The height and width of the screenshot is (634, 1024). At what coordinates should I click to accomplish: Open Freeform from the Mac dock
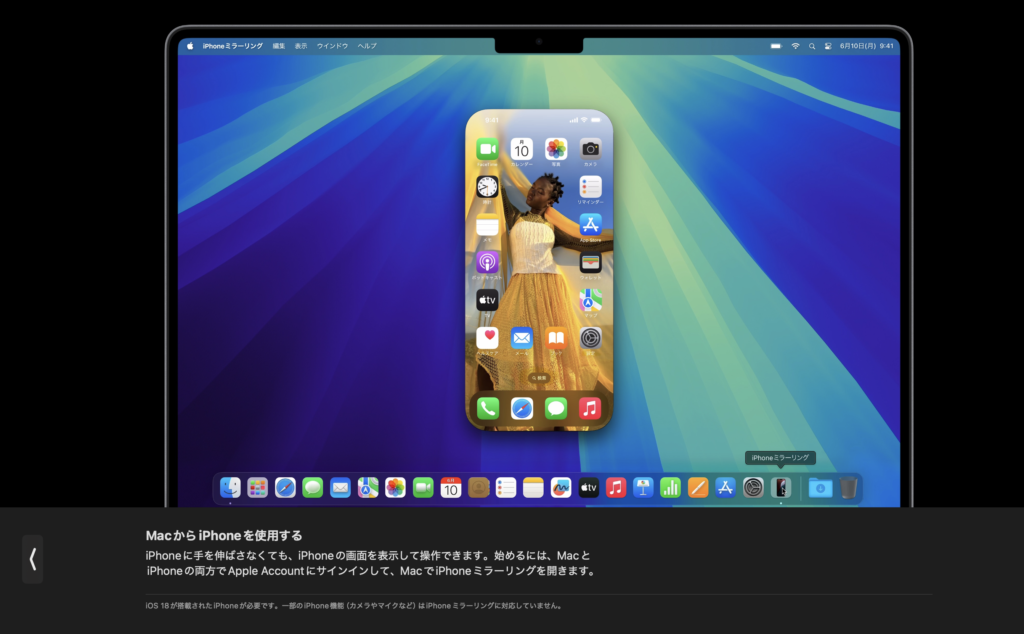pyautogui.click(x=561, y=487)
